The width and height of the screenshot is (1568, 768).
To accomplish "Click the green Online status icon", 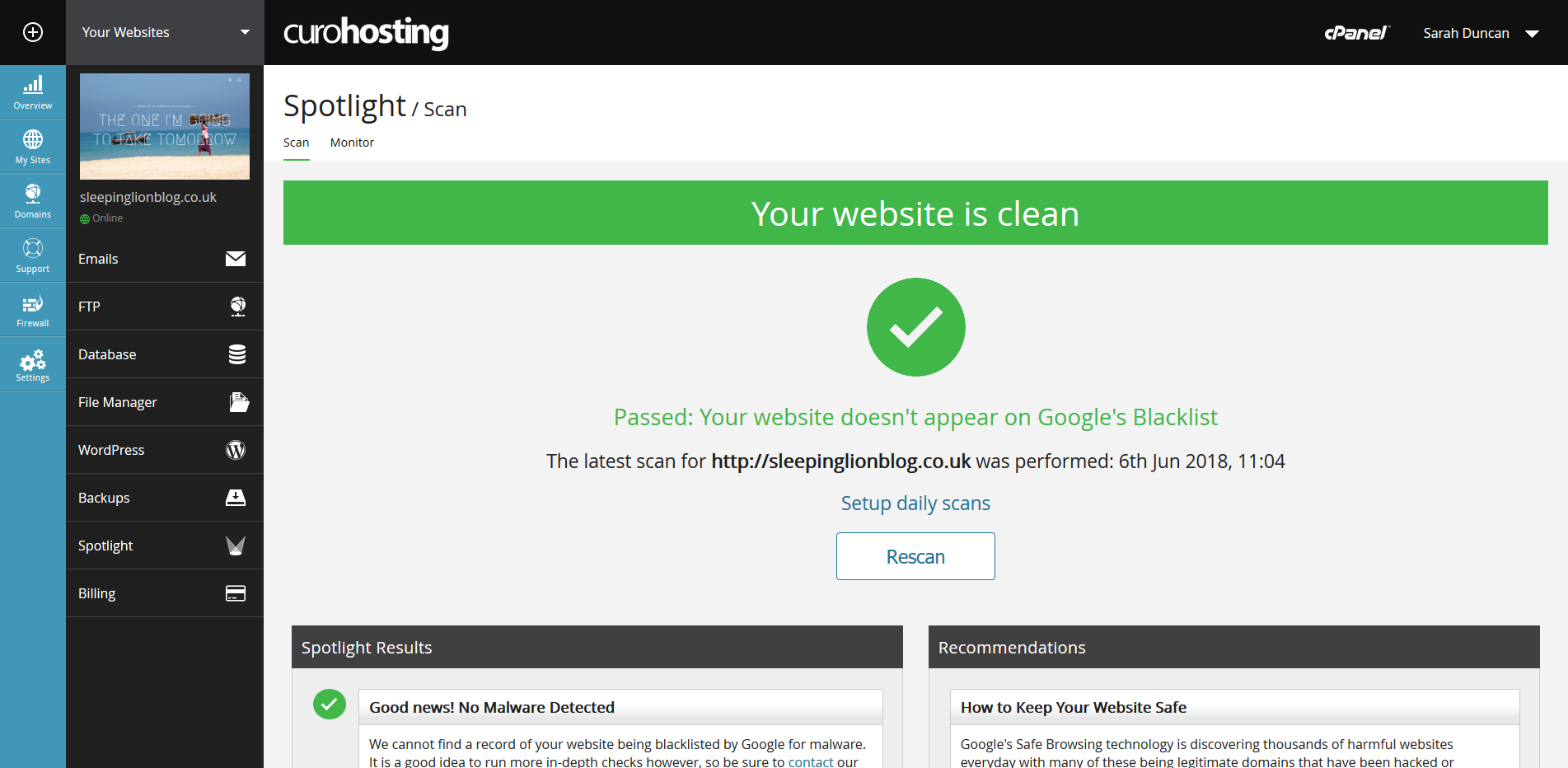I will click(x=84, y=219).
